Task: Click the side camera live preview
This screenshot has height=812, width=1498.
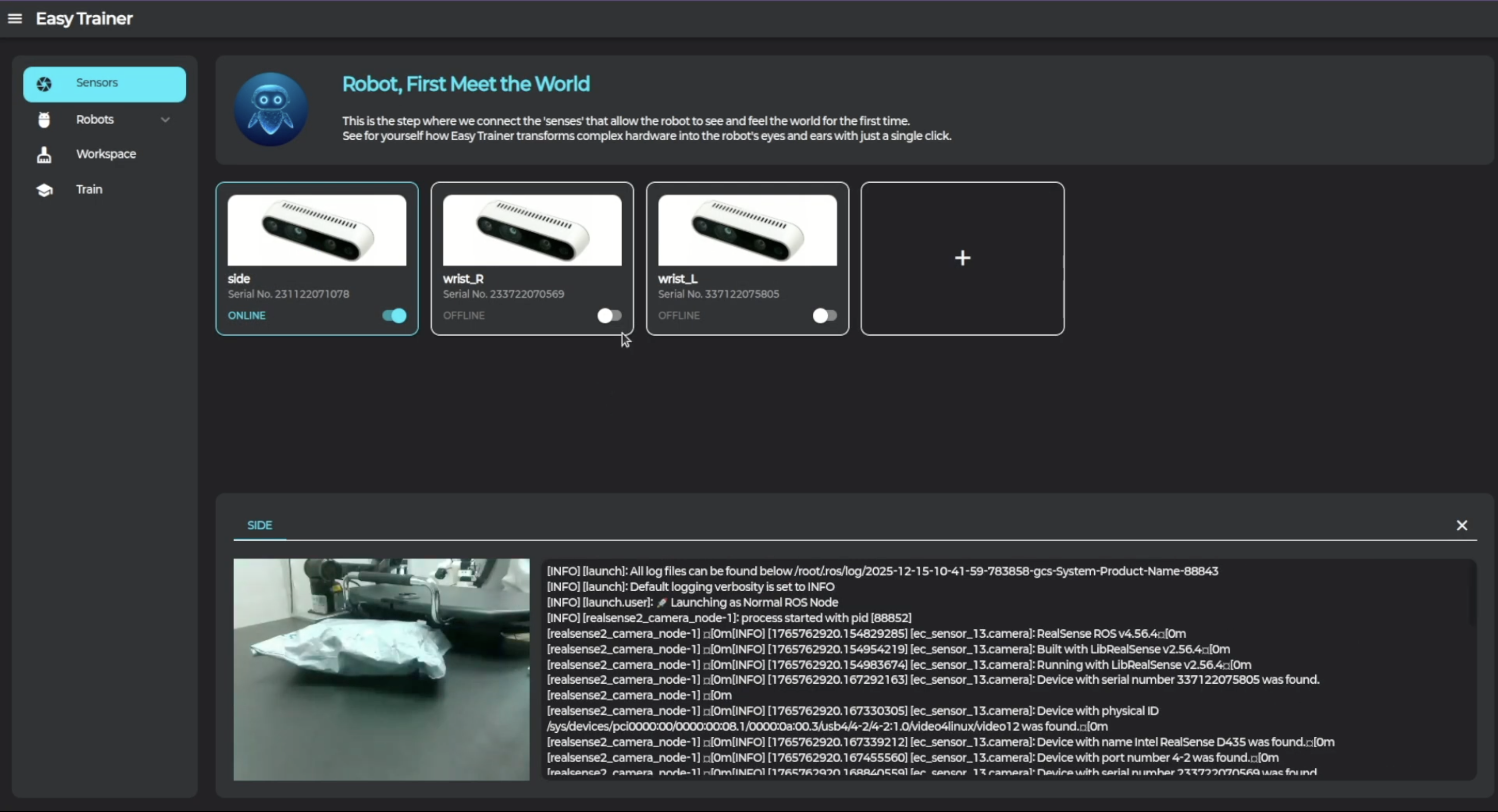Action: point(381,669)
